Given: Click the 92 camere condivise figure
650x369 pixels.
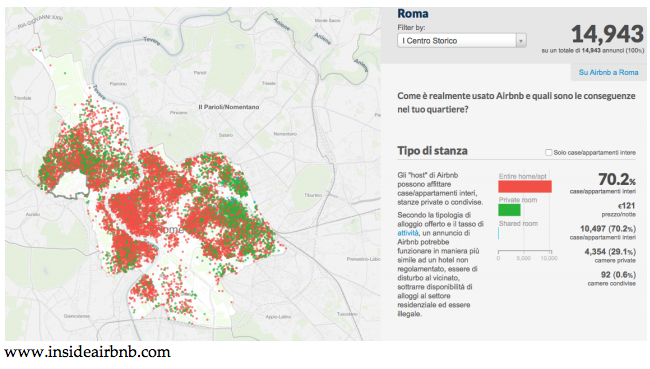Looking at the screenshot, I should click(x=618, y=274).
